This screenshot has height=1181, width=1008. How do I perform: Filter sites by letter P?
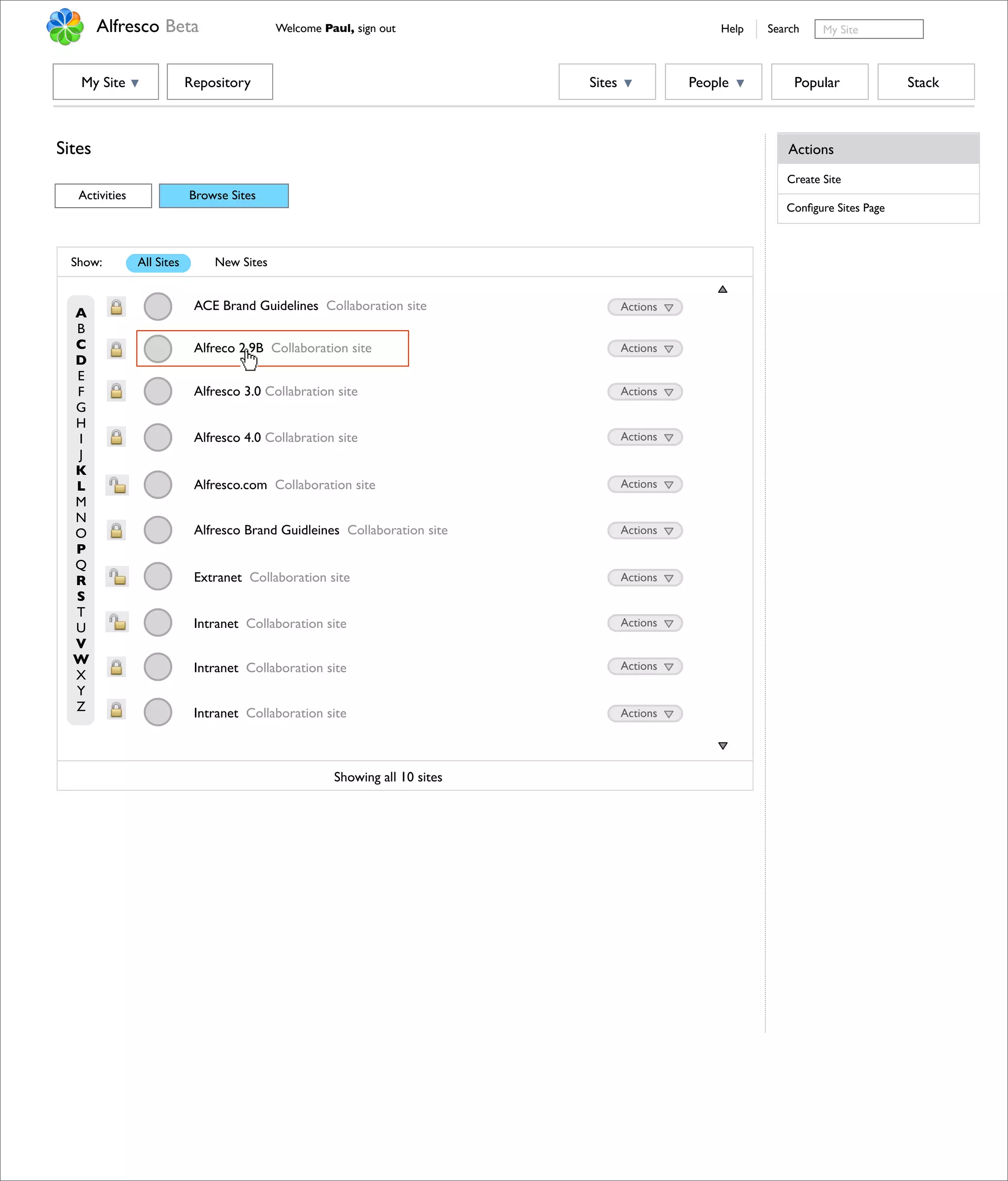point(81,549)
